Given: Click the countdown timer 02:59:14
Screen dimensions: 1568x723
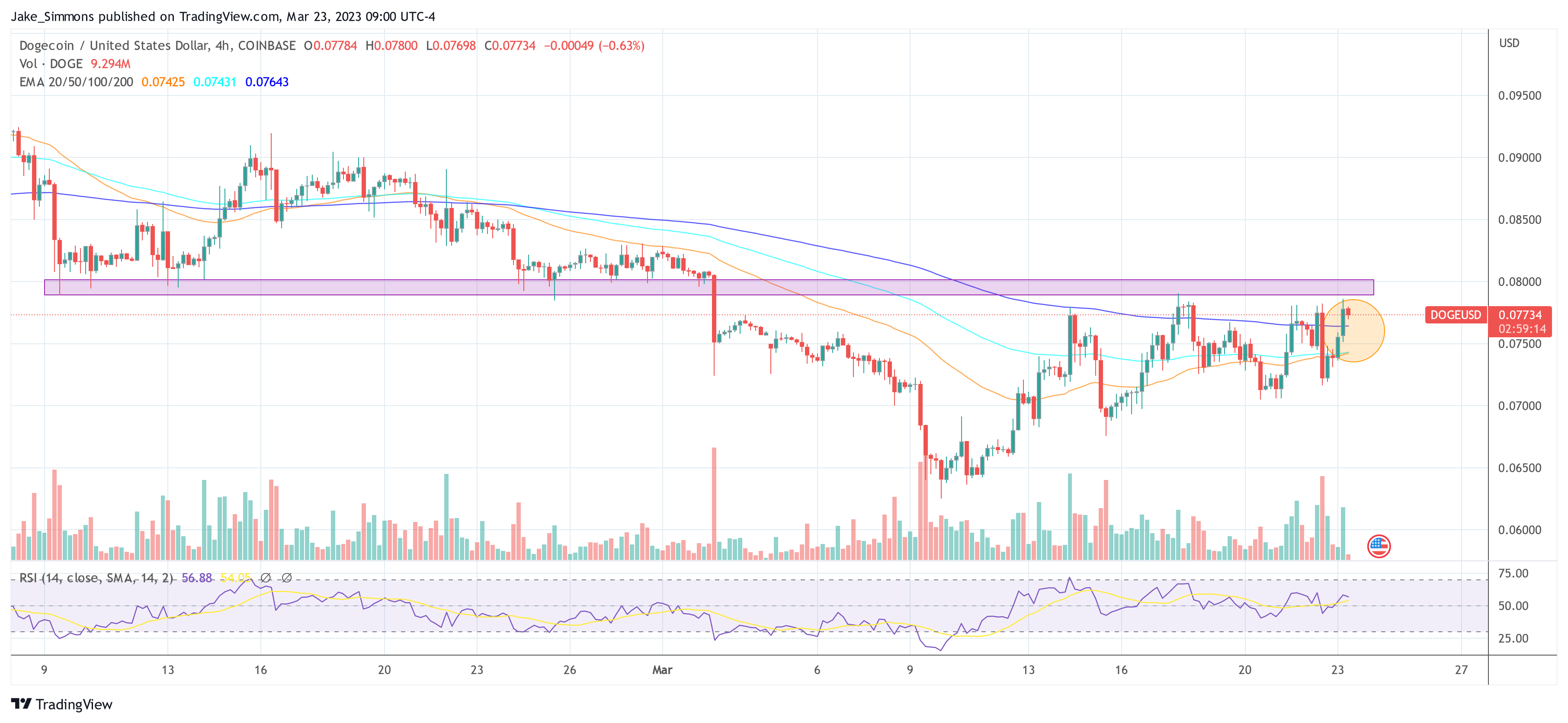Looking at the screenshot, I should click(x=1522, y=329).
